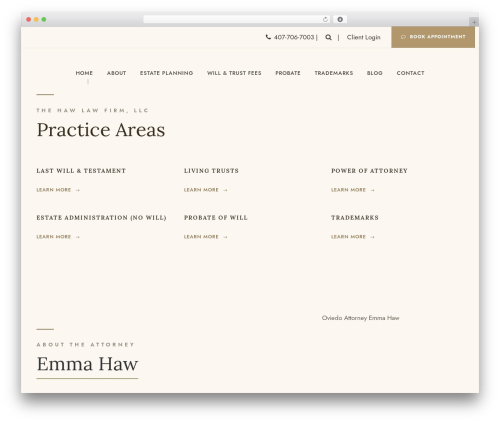Go to the Blog page
500x423 pixels.
tap(375, 73)
